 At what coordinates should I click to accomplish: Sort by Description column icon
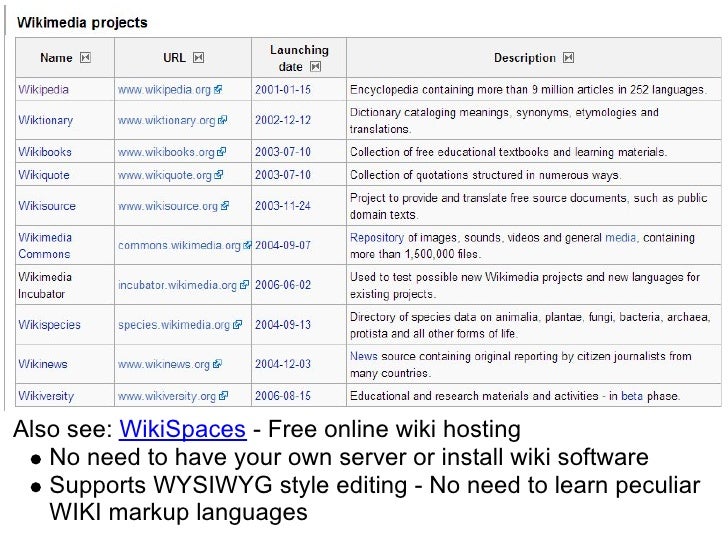(568, 58)
